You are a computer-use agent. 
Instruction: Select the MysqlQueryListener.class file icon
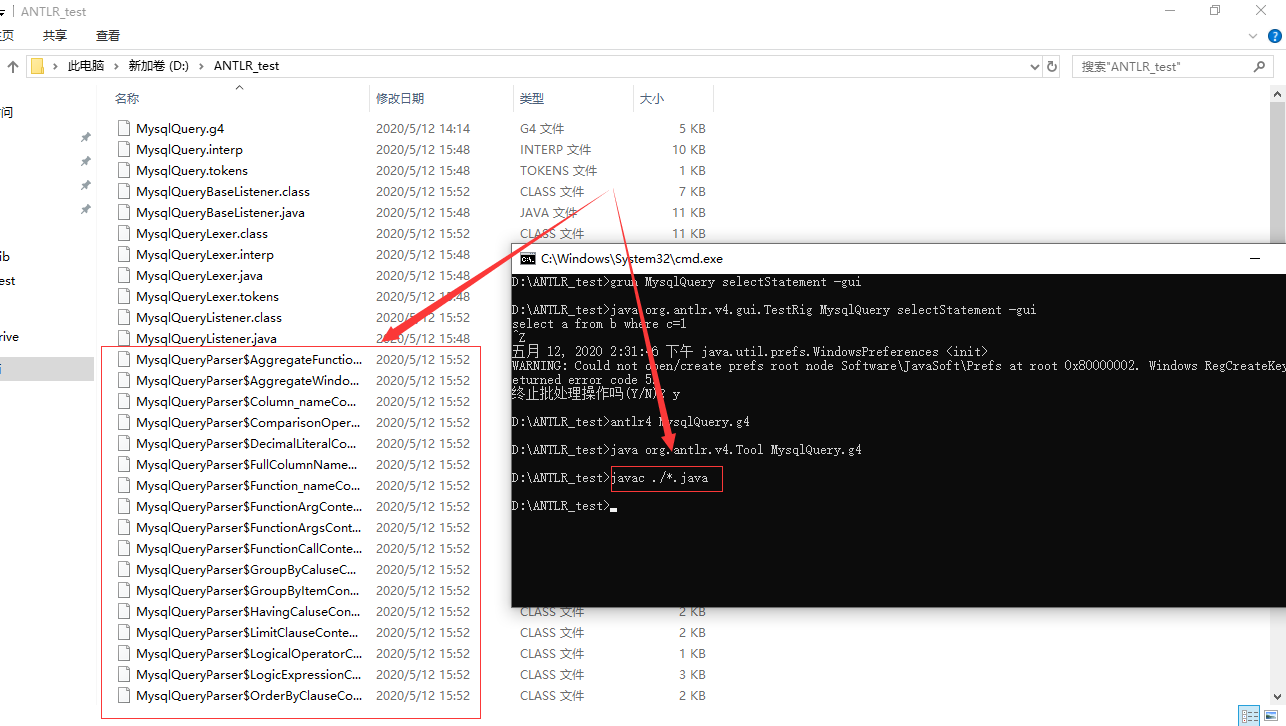click(x=124, y=317)
